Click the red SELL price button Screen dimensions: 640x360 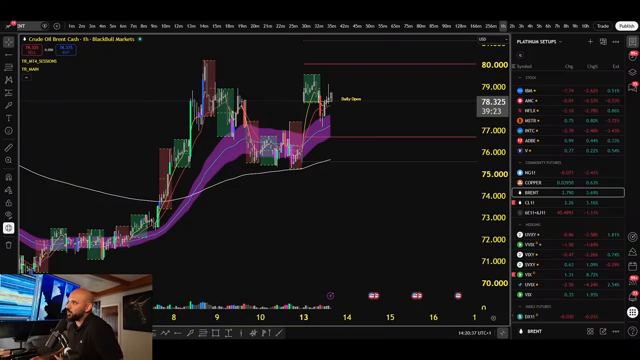pos(32,50)
